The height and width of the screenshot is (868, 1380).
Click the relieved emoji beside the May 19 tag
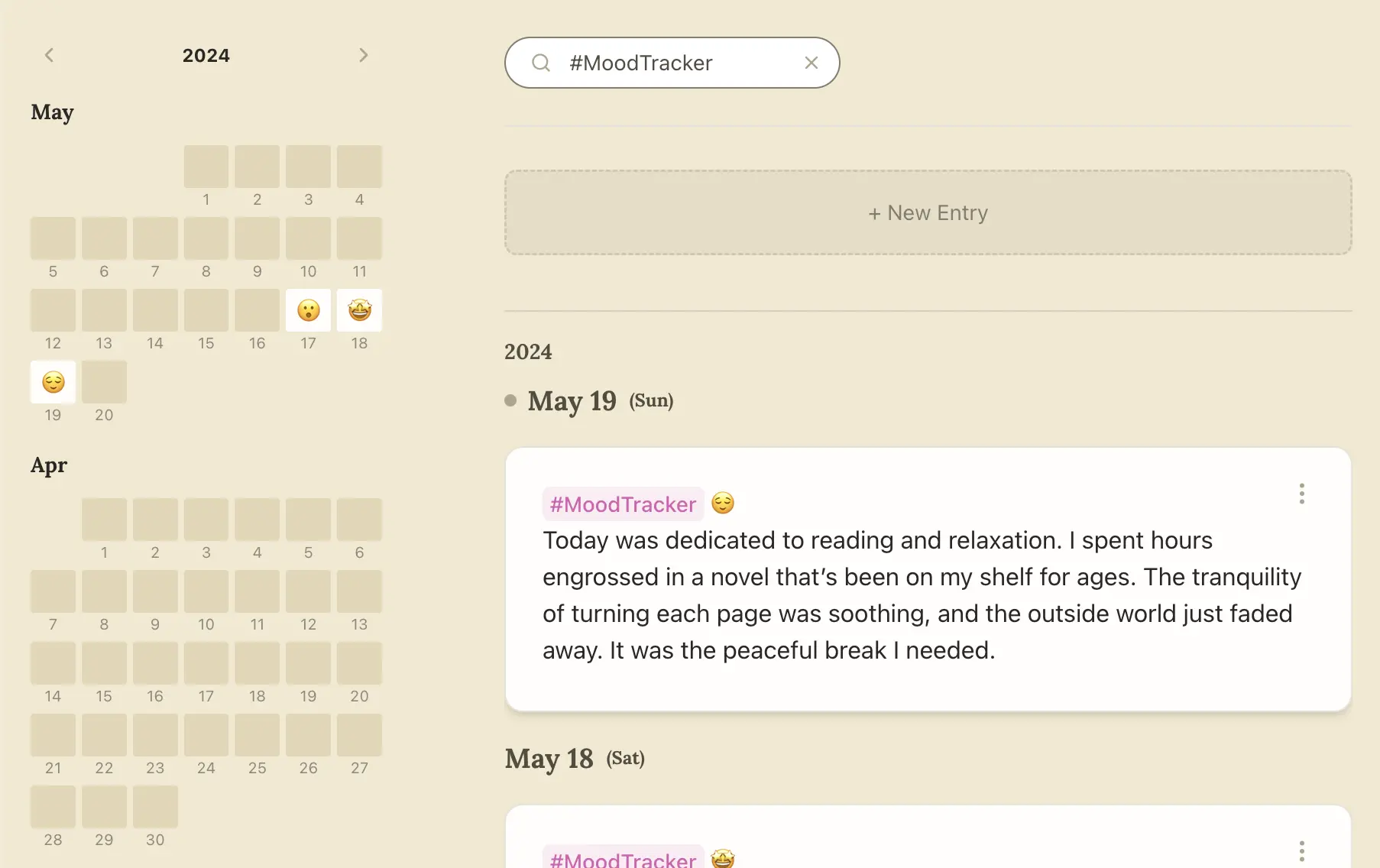click(x=722, y=503)
